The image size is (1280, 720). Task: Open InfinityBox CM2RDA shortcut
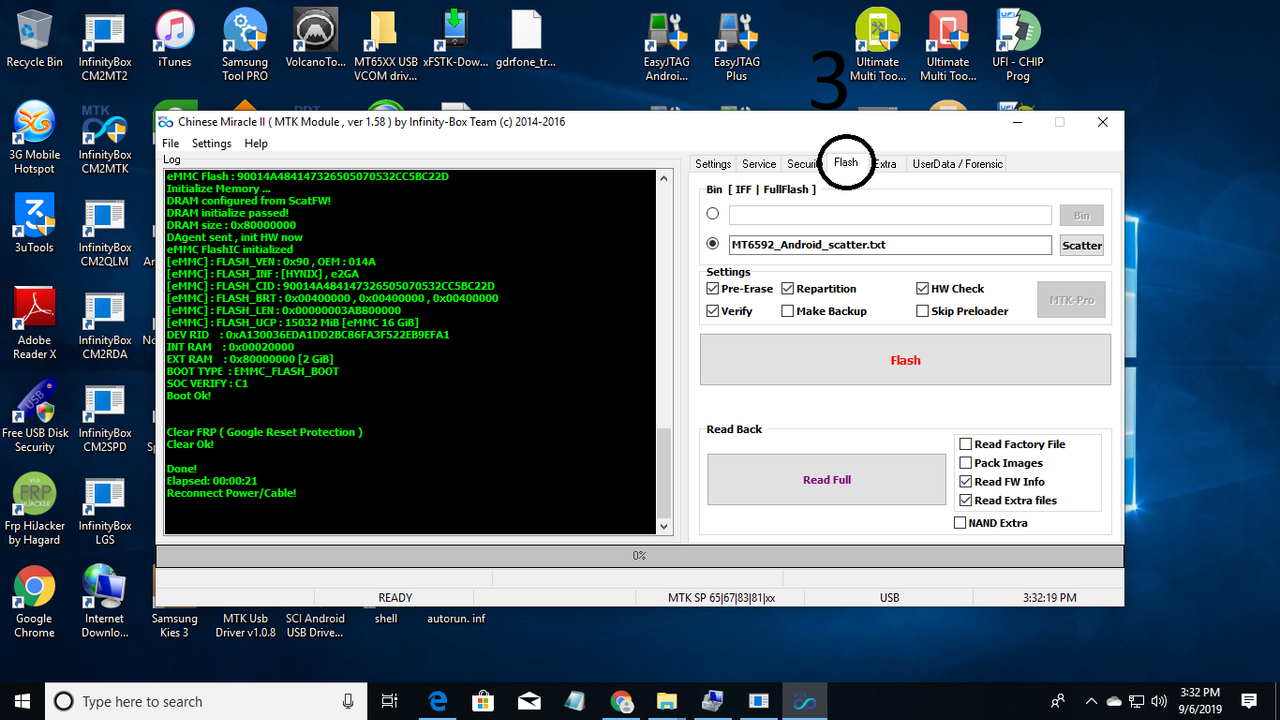tap(104, 323)
